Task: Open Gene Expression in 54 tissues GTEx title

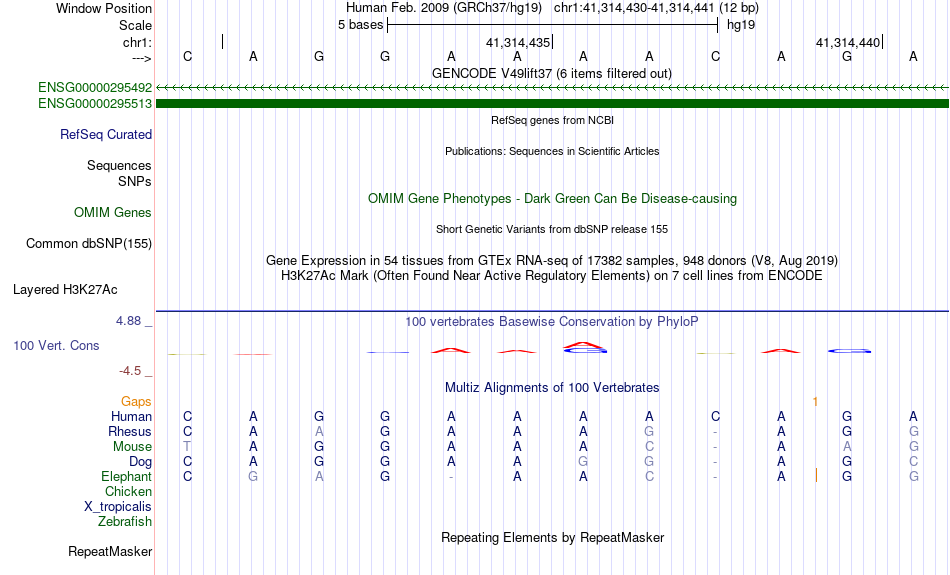Action: 552,261
